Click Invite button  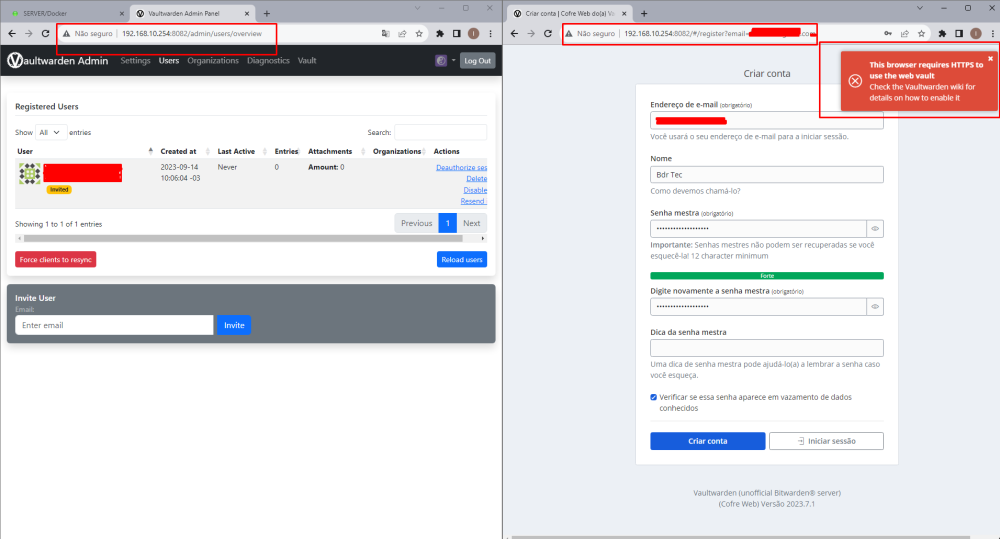234,325
